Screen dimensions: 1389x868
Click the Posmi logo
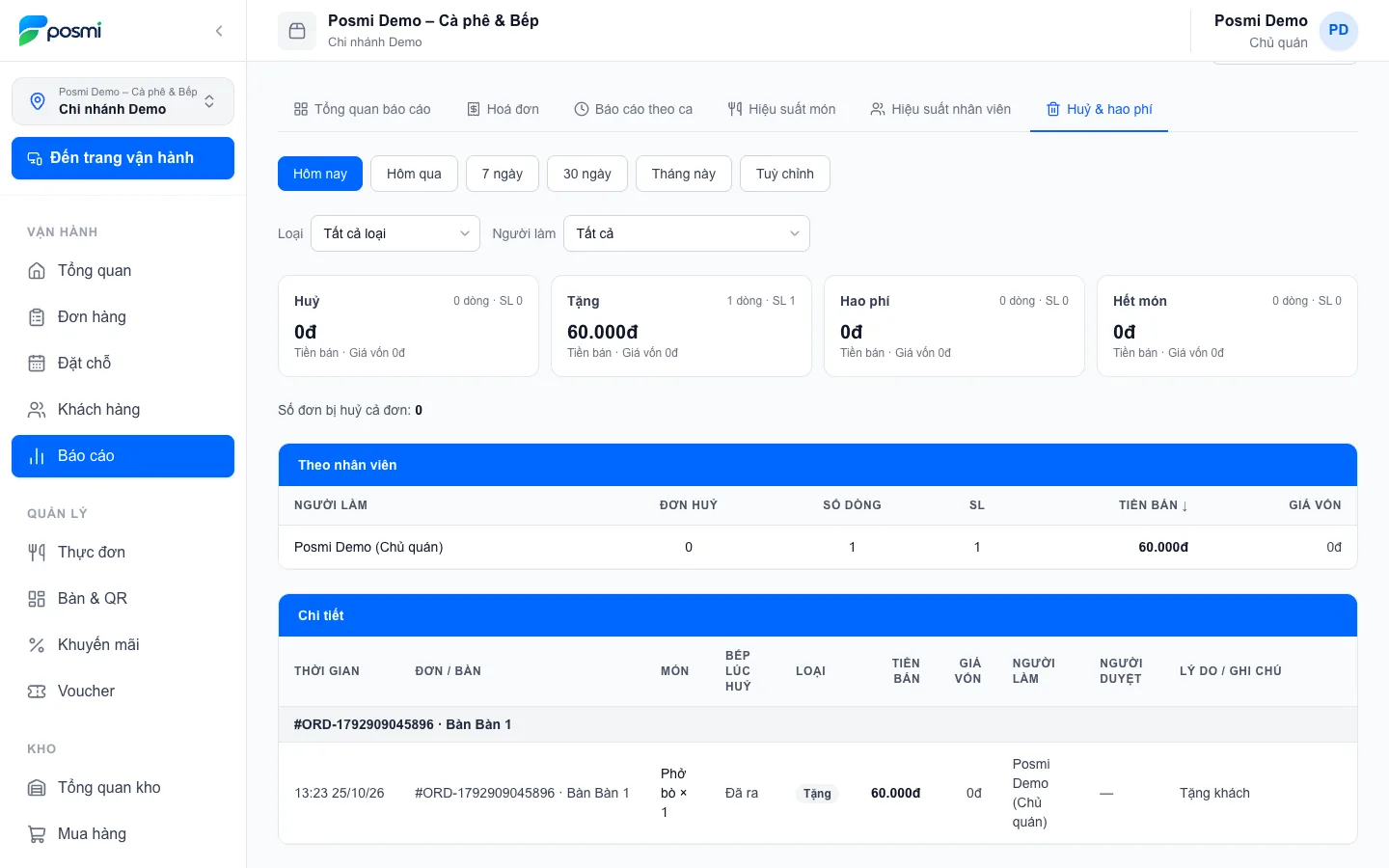(60, 31)
